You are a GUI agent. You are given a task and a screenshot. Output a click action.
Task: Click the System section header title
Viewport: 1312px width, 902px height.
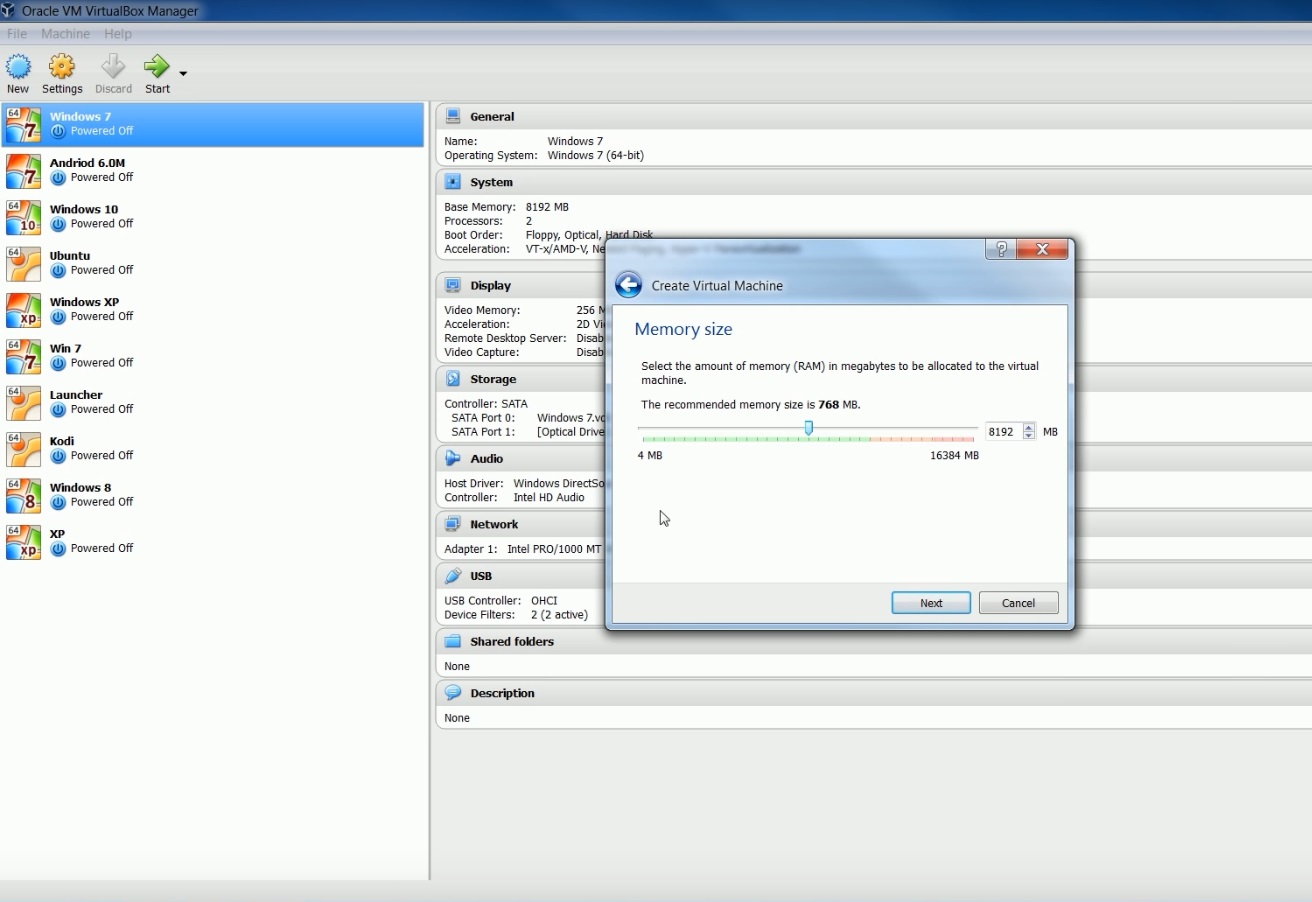(491, 182)
